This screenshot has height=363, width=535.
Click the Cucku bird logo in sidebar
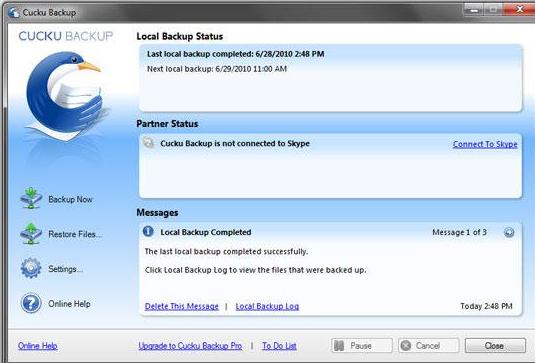click(x=67, y=96)
